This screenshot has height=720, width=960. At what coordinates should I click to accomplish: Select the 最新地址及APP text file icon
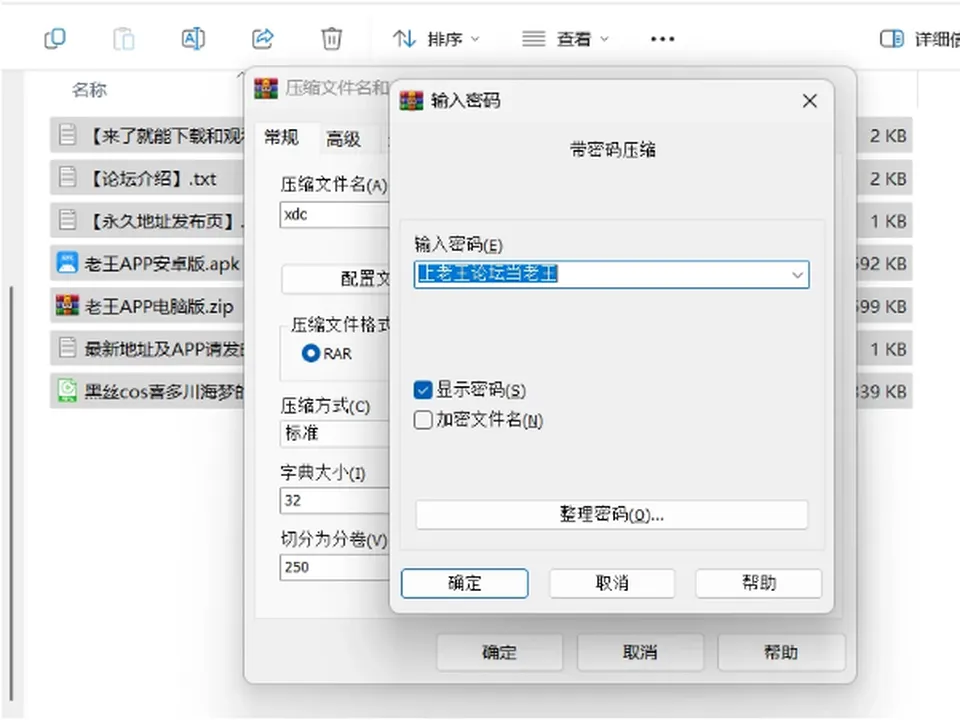(67, 348)
